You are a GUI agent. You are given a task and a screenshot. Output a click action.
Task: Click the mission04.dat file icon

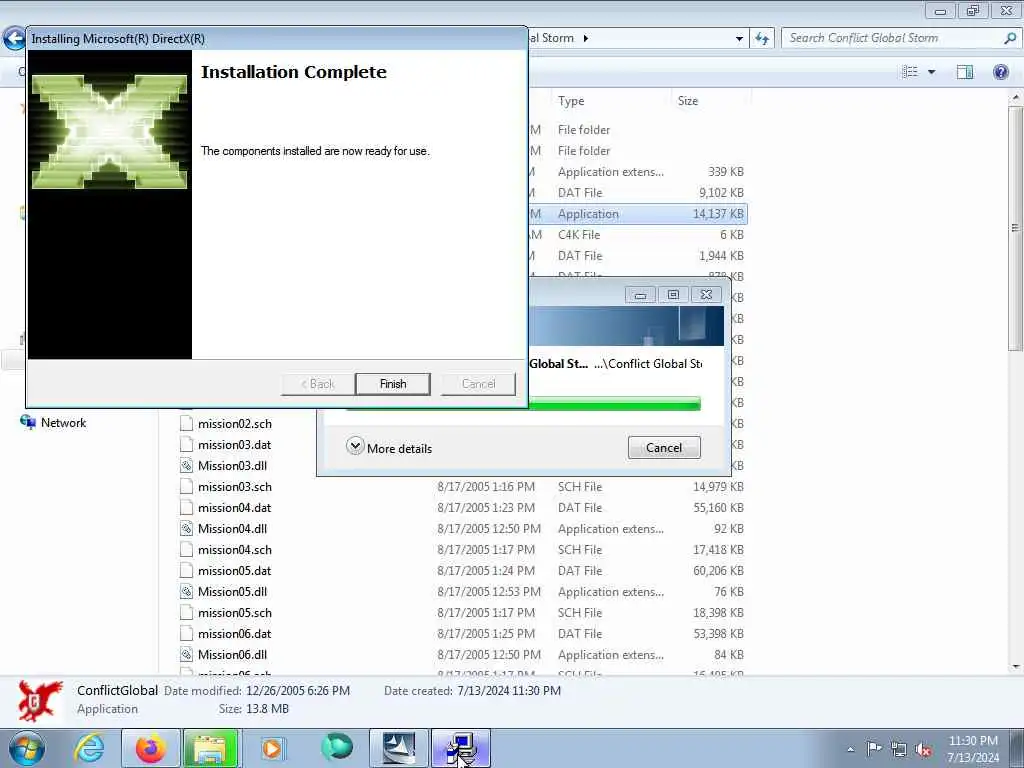186,507
